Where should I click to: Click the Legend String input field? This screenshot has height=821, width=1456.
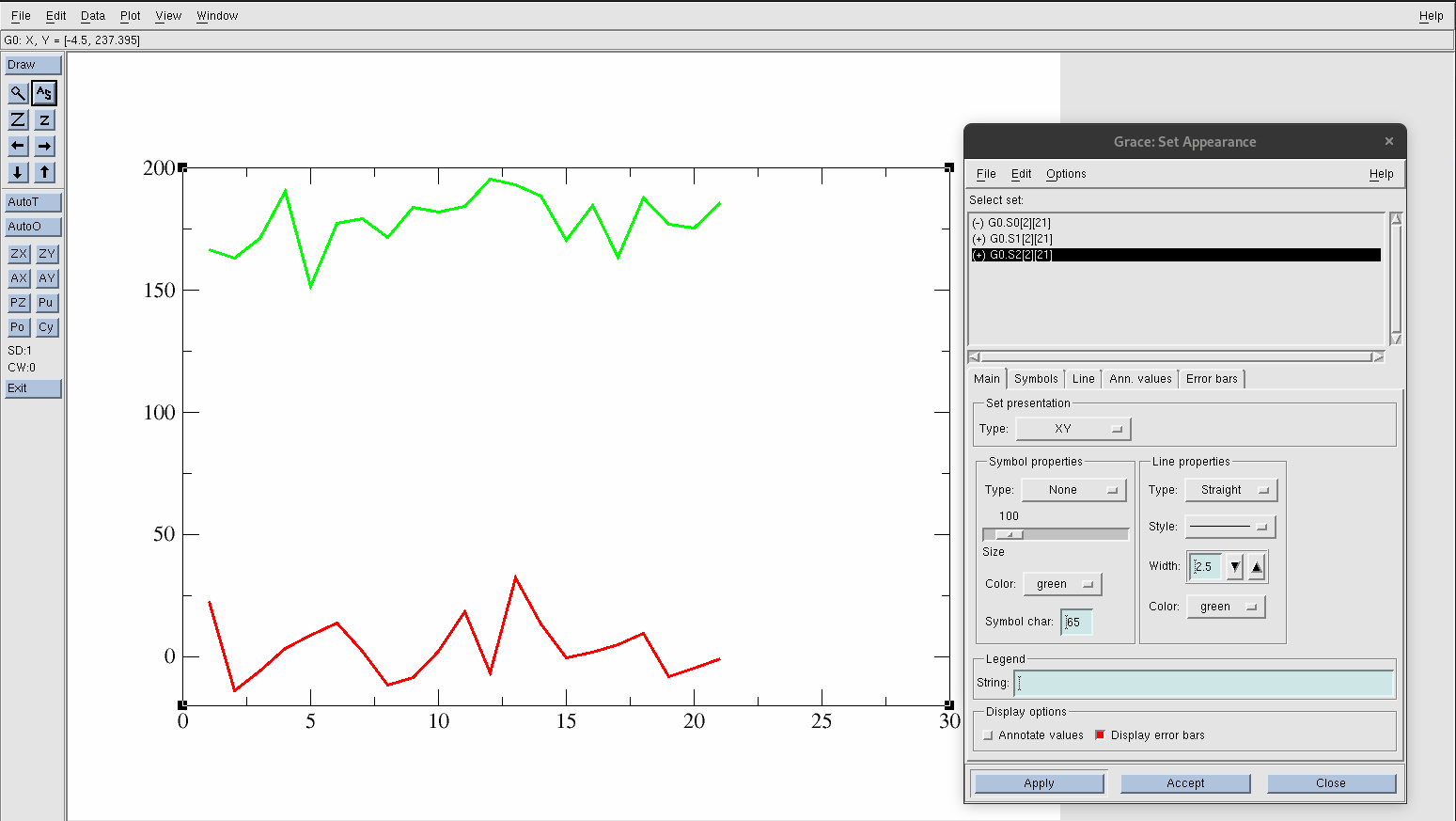coord(1203,683)
